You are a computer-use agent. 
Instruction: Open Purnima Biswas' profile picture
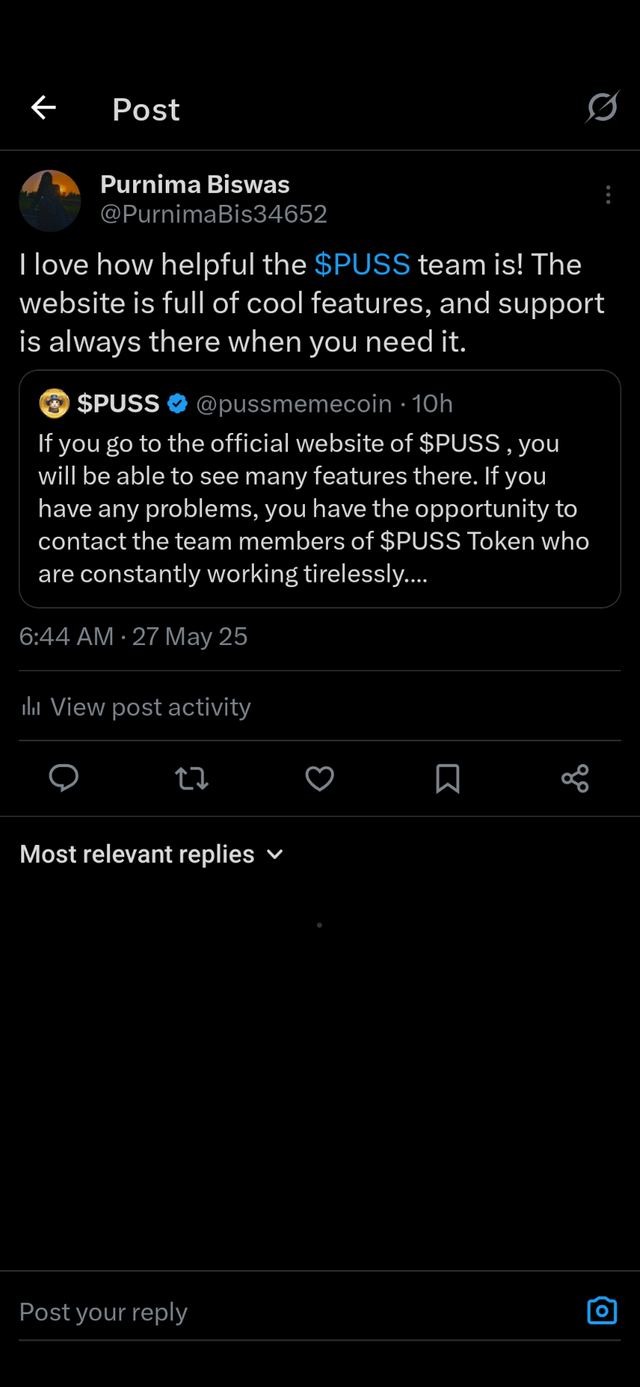tap(50, 200)
